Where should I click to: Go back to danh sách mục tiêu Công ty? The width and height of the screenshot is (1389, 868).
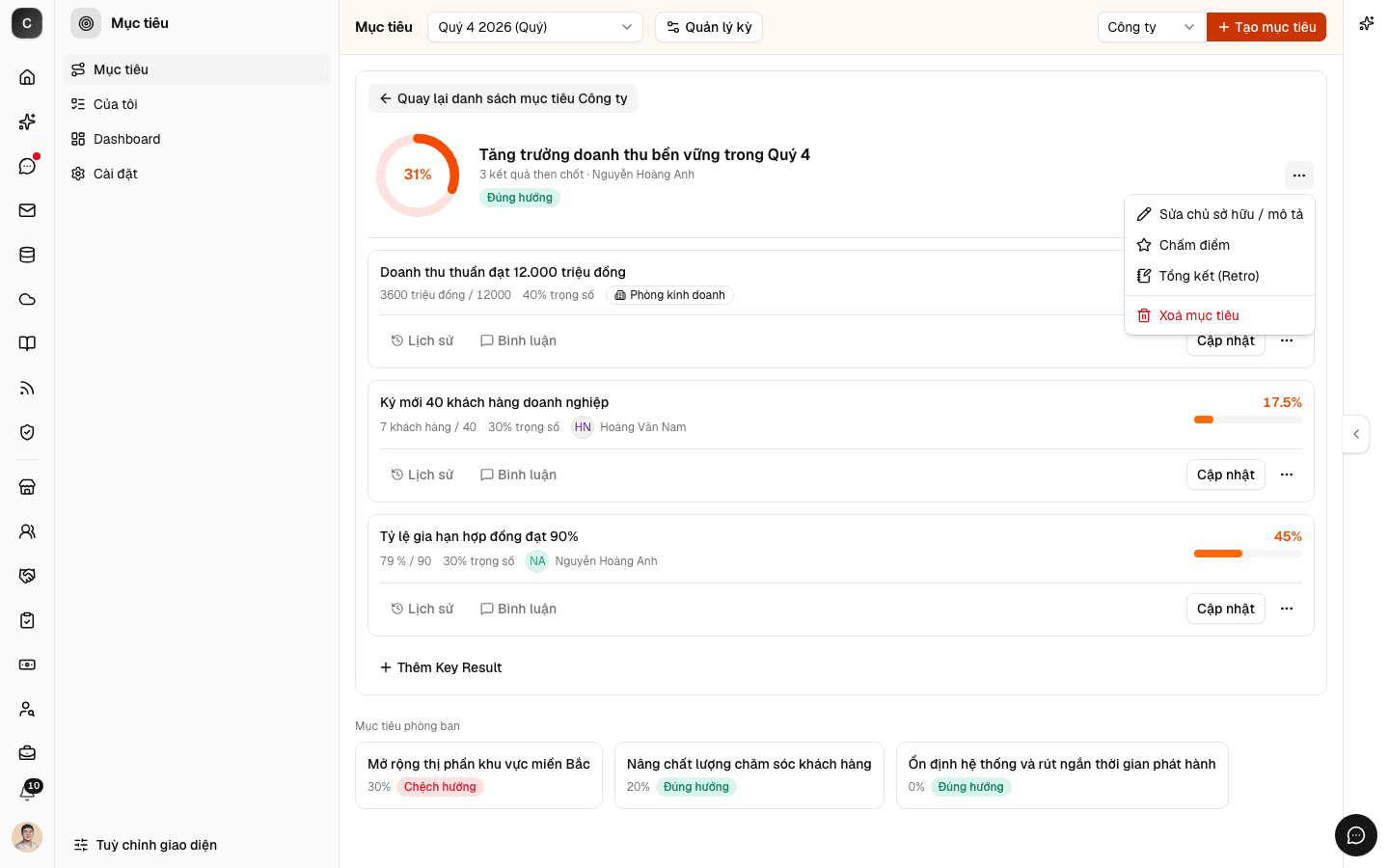point(503,98)
